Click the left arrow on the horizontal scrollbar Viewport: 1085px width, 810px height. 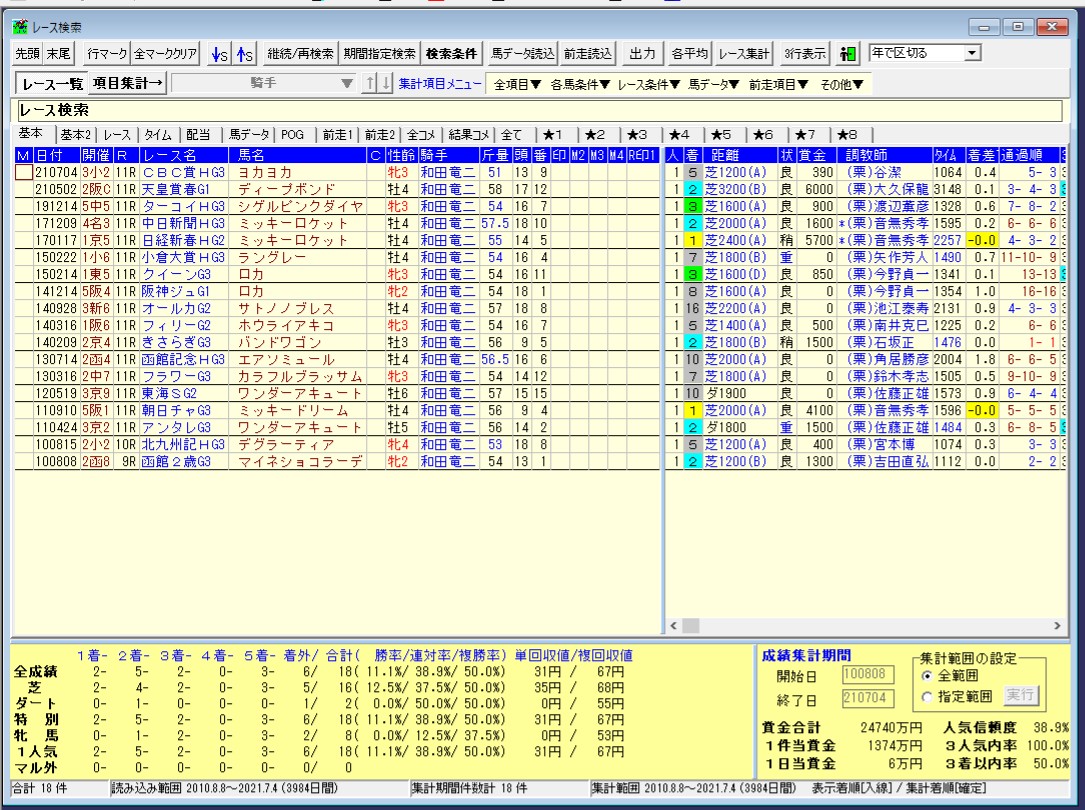click(x=674, y=626)
